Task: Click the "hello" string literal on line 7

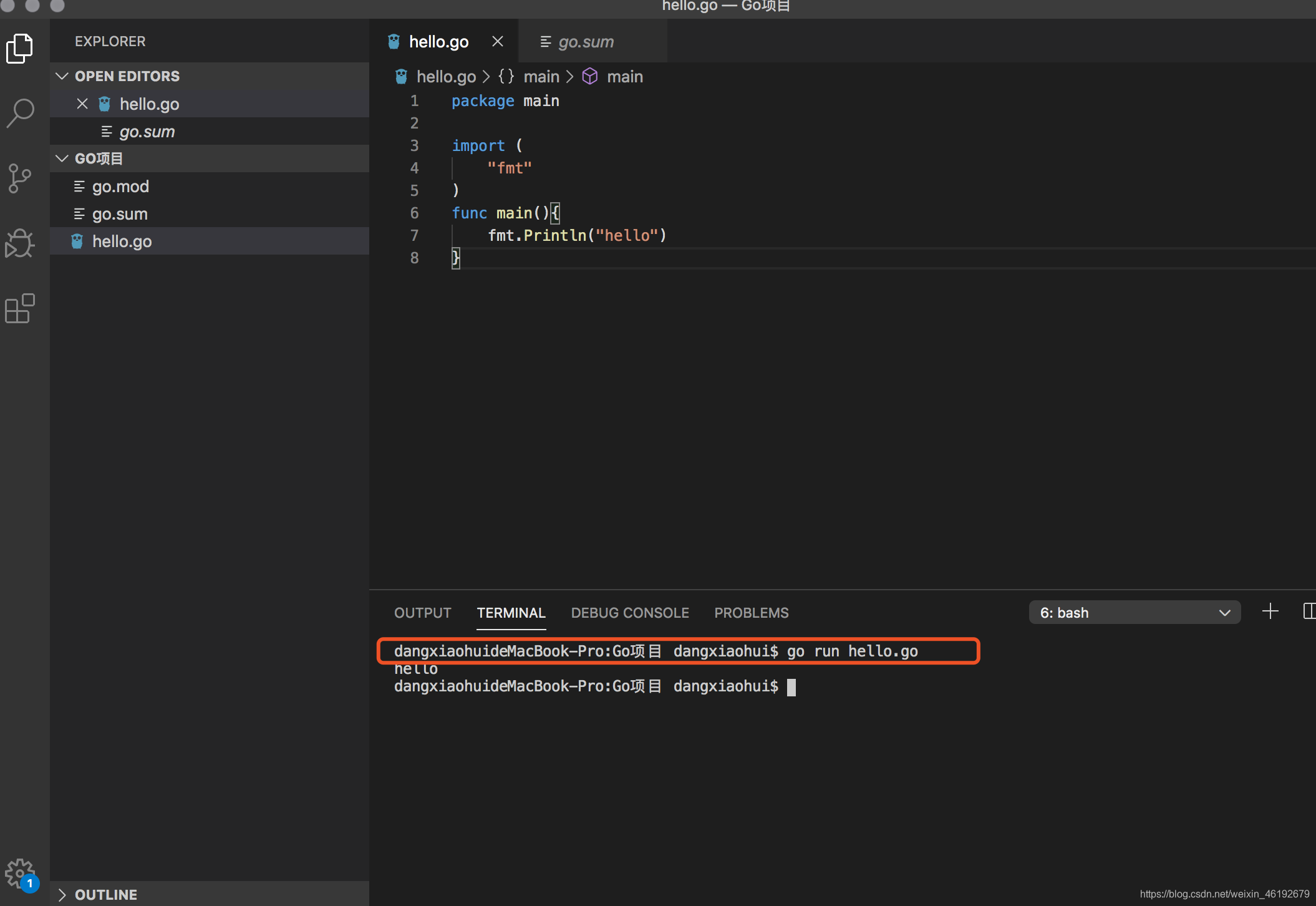Action: click(627, 235)
